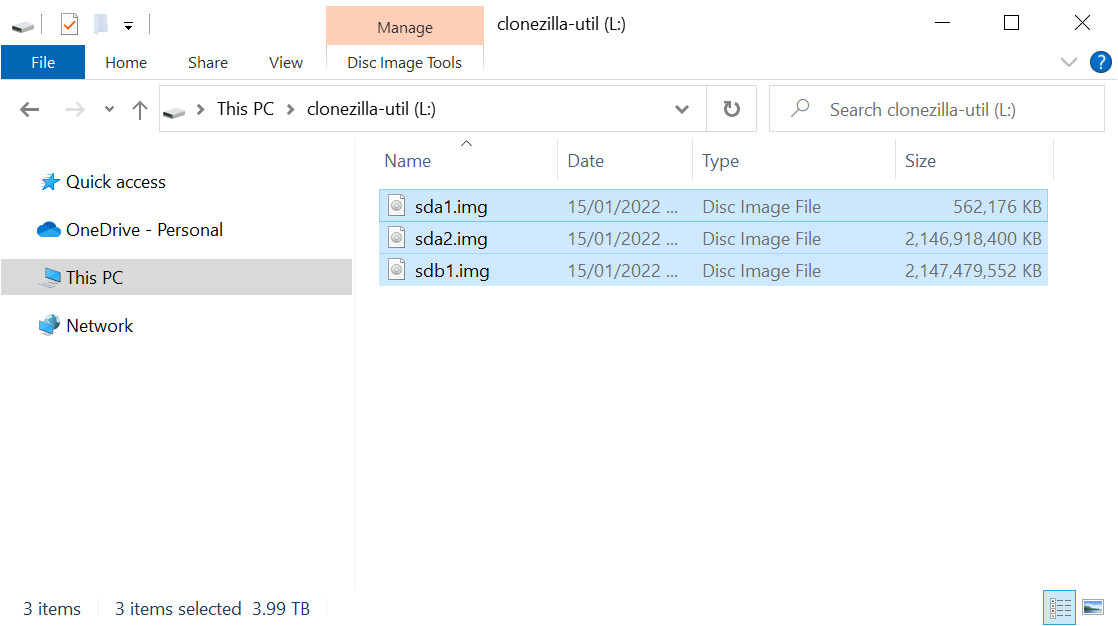The width and height of the screenshot is (1118, 626).
Task: Open the View ribbon tab
Action: [x=286, y=62]
